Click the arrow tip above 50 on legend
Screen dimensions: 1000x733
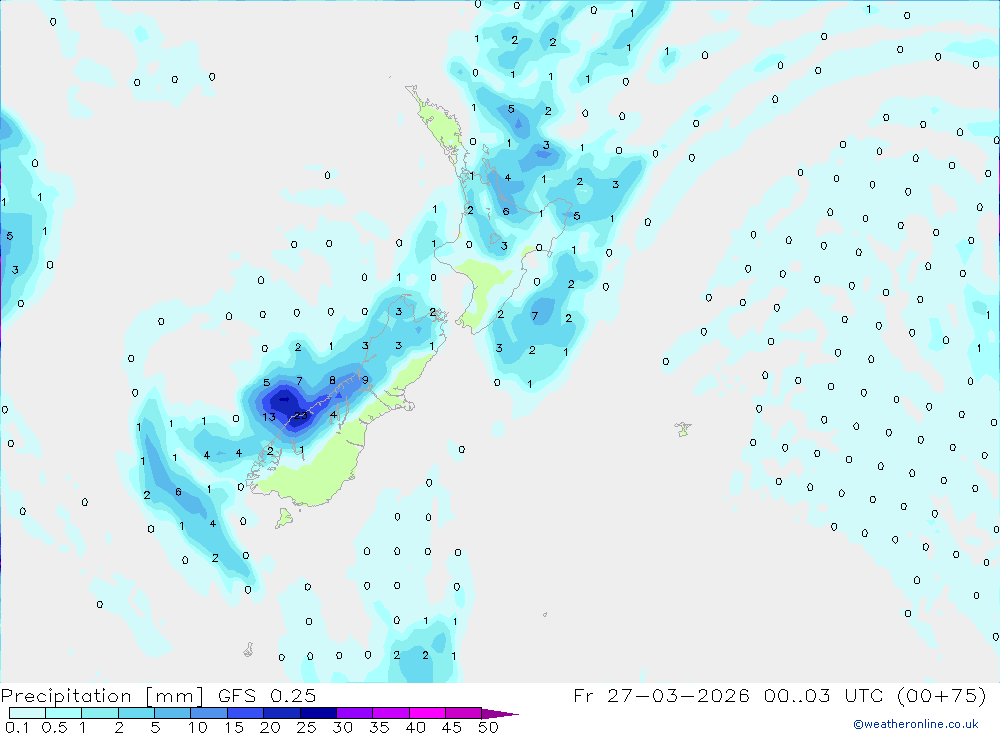click(x=500, y=713)
